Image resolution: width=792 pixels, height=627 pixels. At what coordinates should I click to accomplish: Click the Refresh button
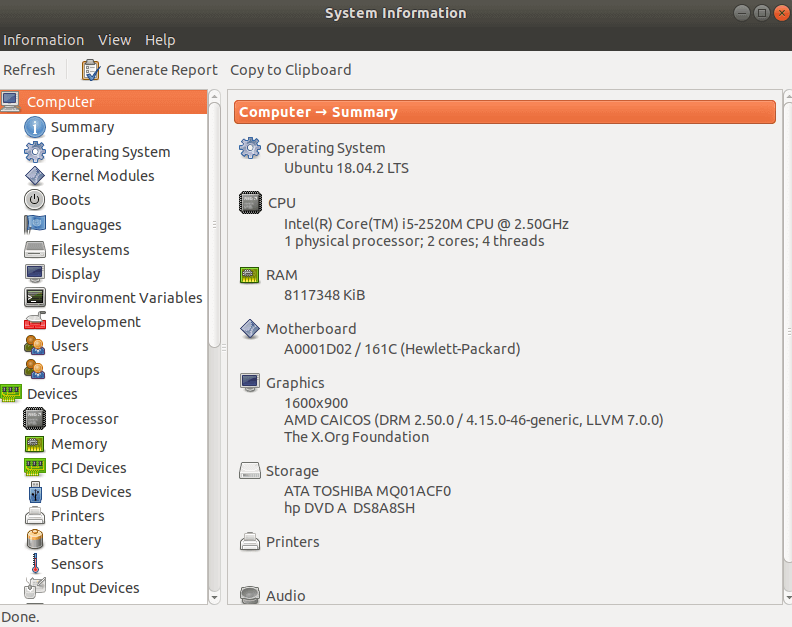coord(29,70)
